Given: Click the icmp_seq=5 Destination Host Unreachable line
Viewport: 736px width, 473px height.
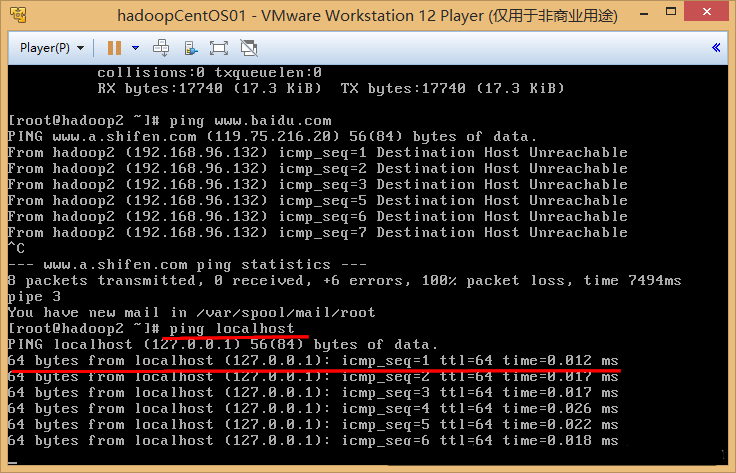Looking at the screenshot, I should tap(318, 200).
